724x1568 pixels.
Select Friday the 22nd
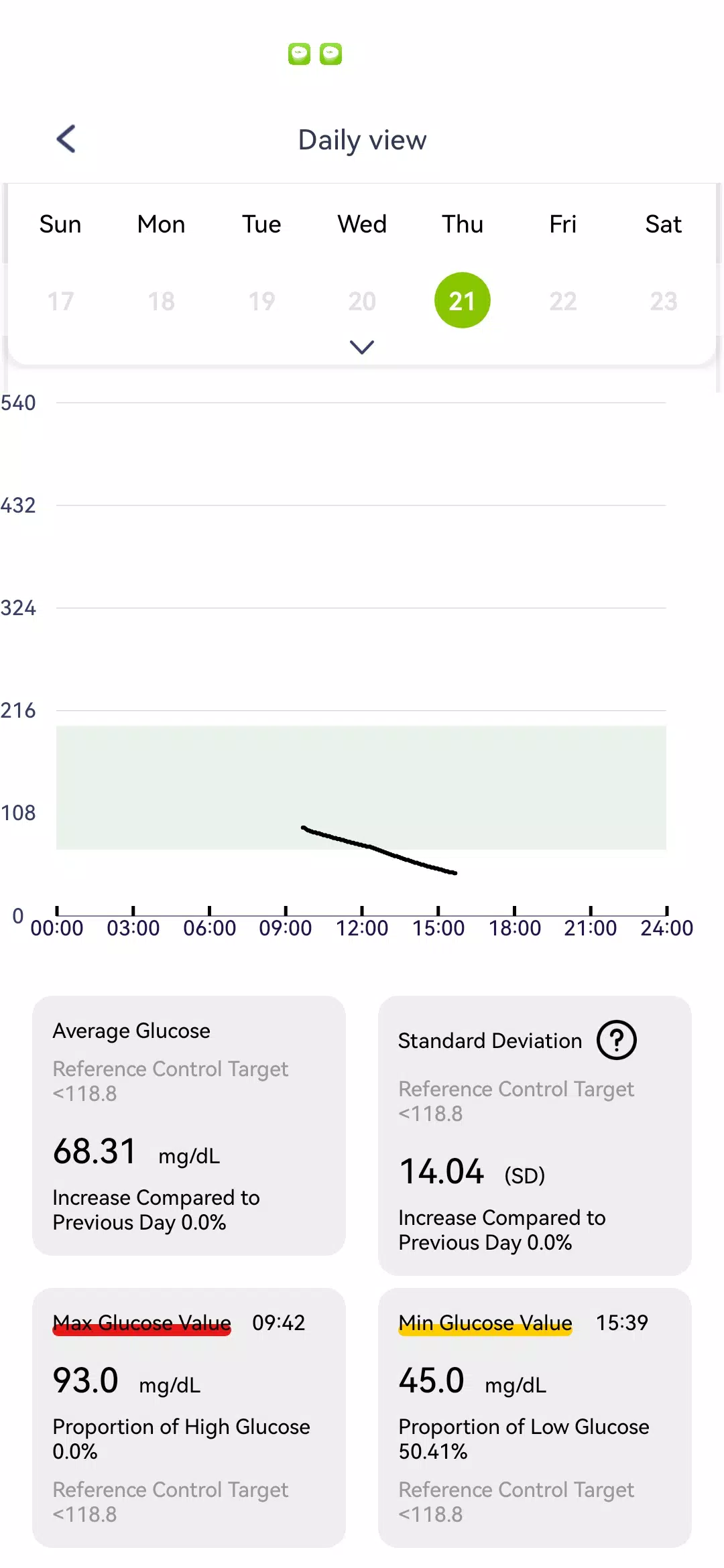[563, 301]
